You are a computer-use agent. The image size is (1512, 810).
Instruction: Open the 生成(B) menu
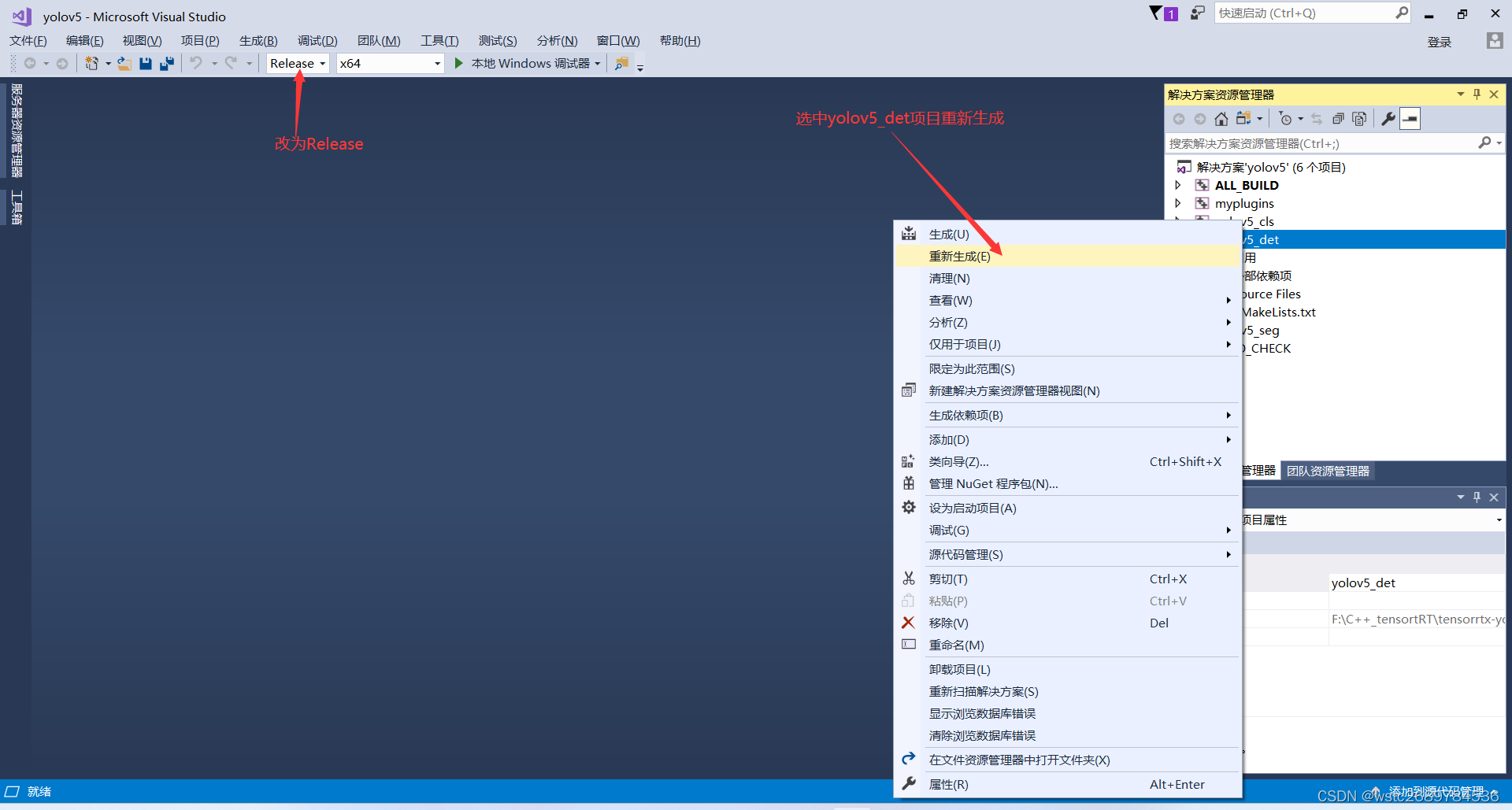pyautogui.click(x=258, y=41)
